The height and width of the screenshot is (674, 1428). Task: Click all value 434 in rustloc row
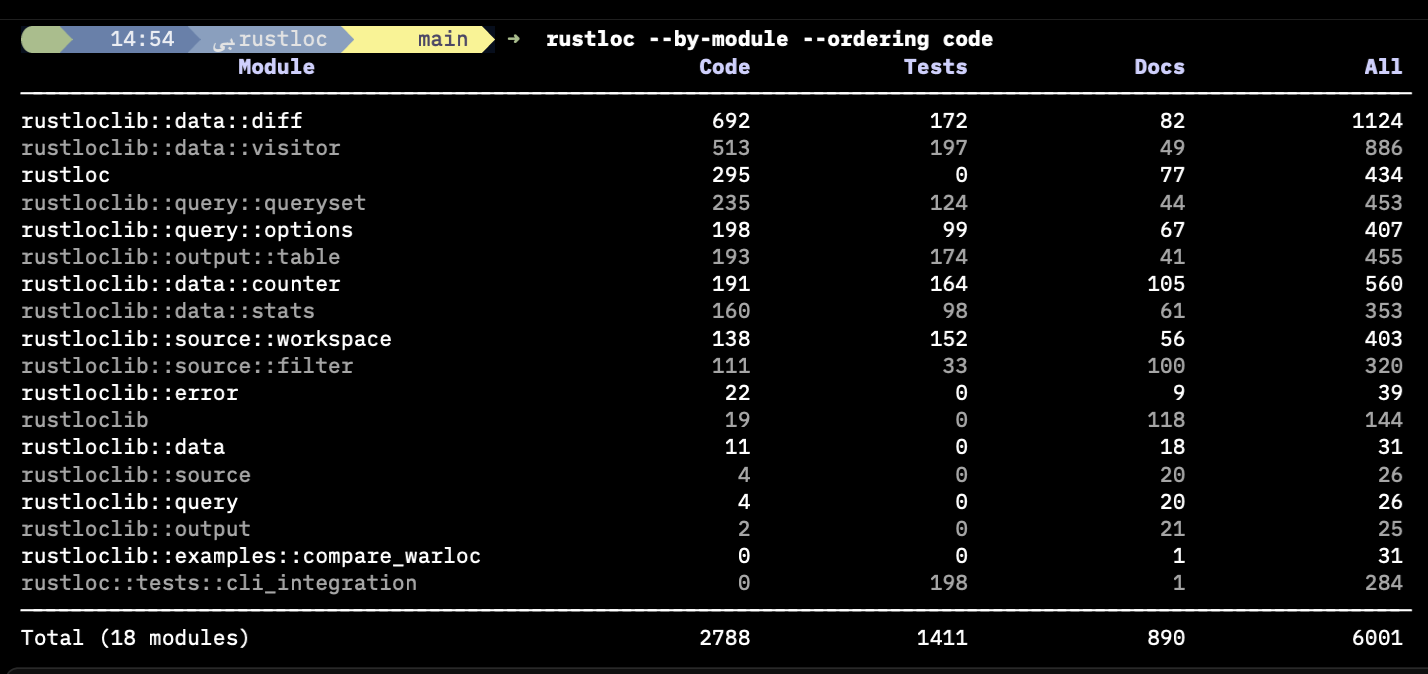point(1383,175)
